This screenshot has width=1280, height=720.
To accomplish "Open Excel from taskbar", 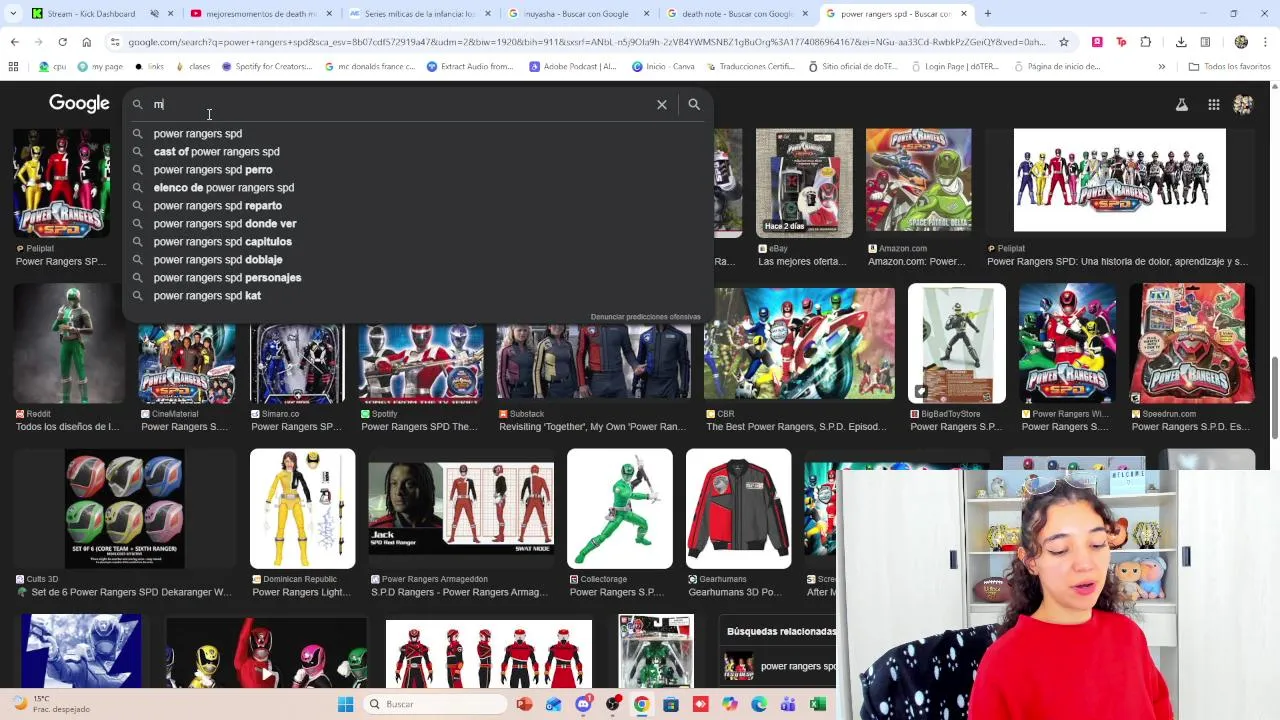I will coord(817,704).
